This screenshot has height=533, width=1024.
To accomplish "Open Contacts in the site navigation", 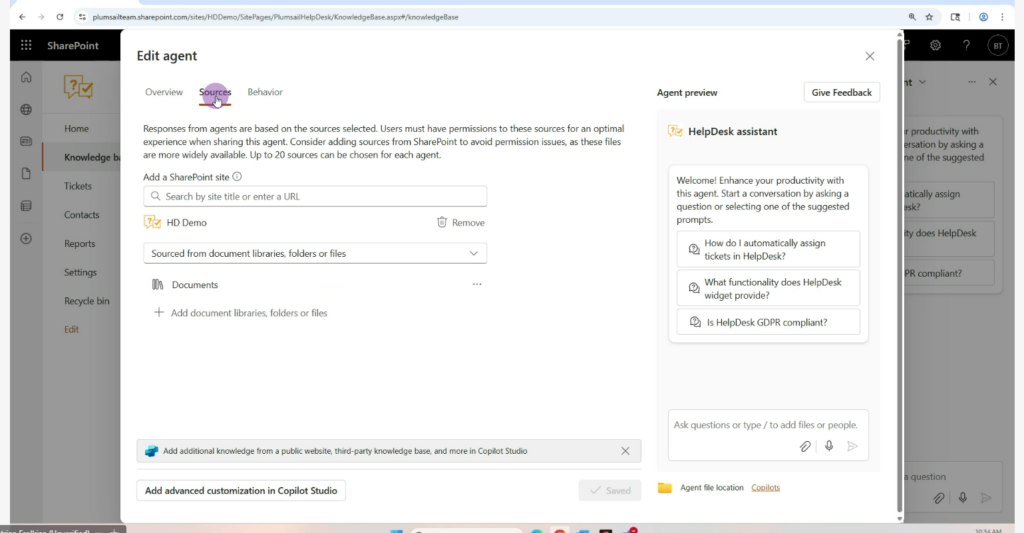I will tap(82, 215).
